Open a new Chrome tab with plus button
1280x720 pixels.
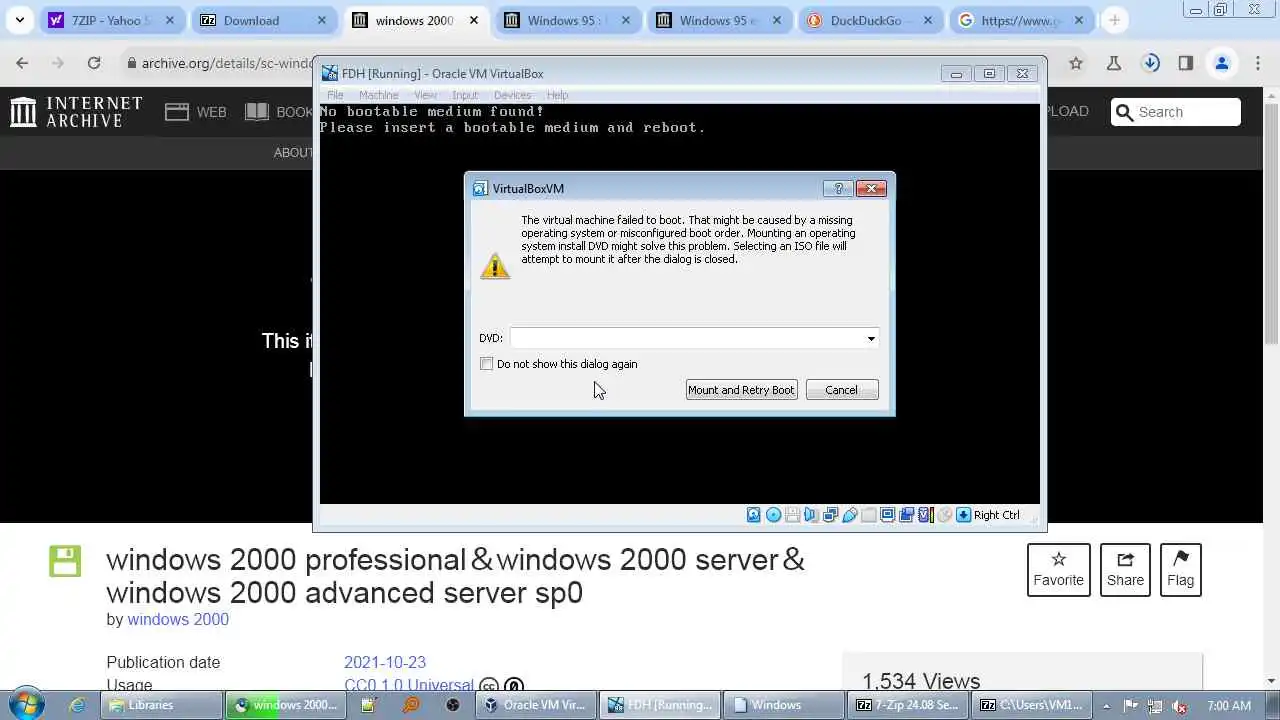click(x=1114, y=20)
